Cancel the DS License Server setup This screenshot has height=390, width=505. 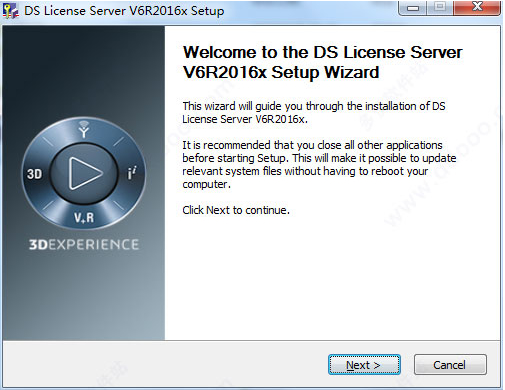pos(450,365)
